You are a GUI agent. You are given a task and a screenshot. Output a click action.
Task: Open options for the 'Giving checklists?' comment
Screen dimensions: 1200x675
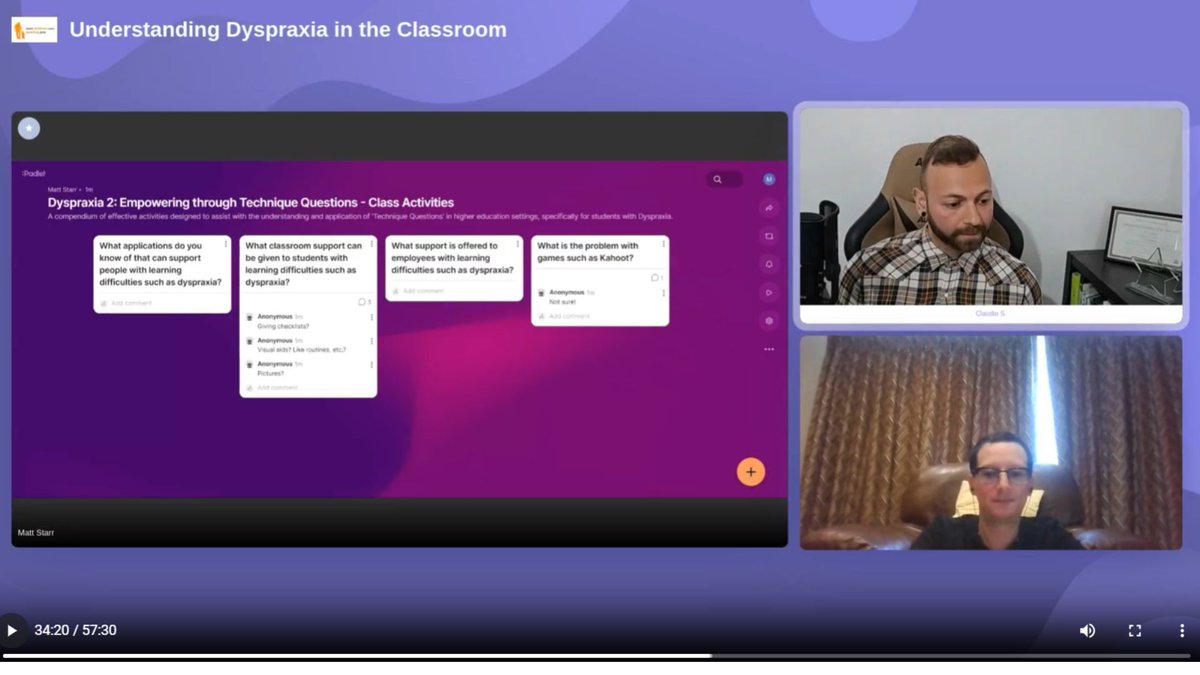(371, 317)
